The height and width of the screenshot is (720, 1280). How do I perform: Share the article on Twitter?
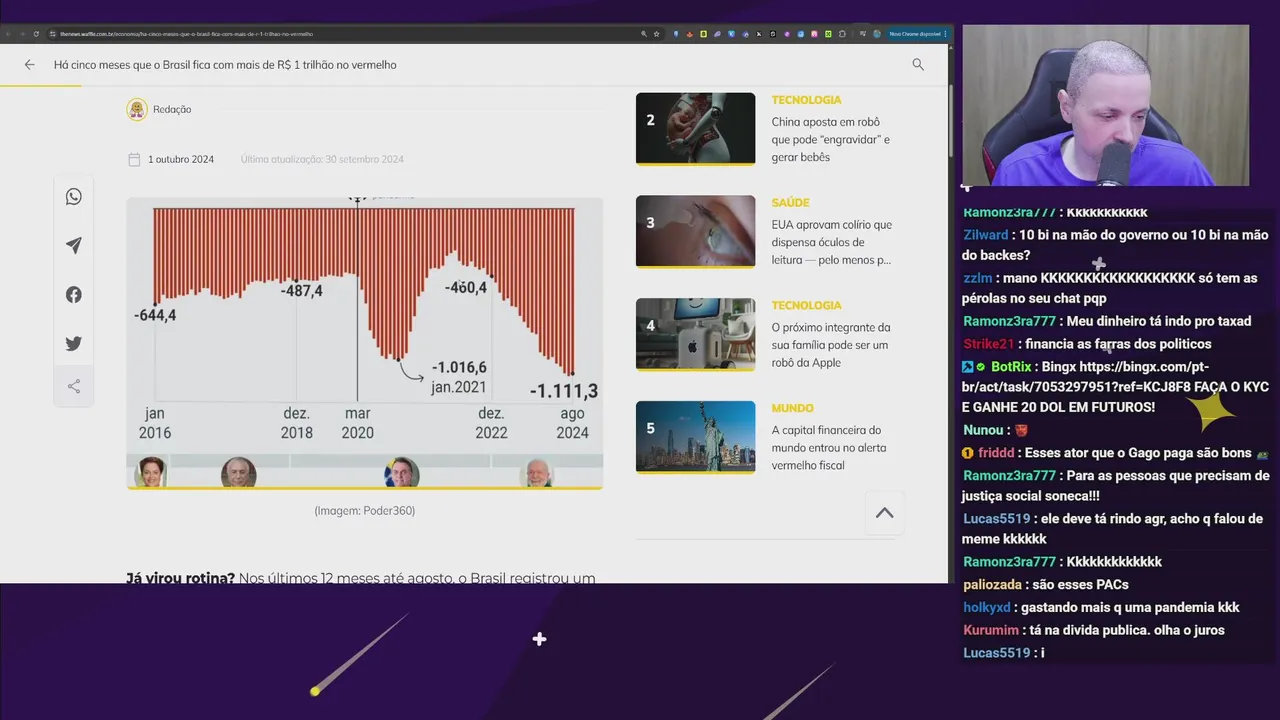[74, 343]
